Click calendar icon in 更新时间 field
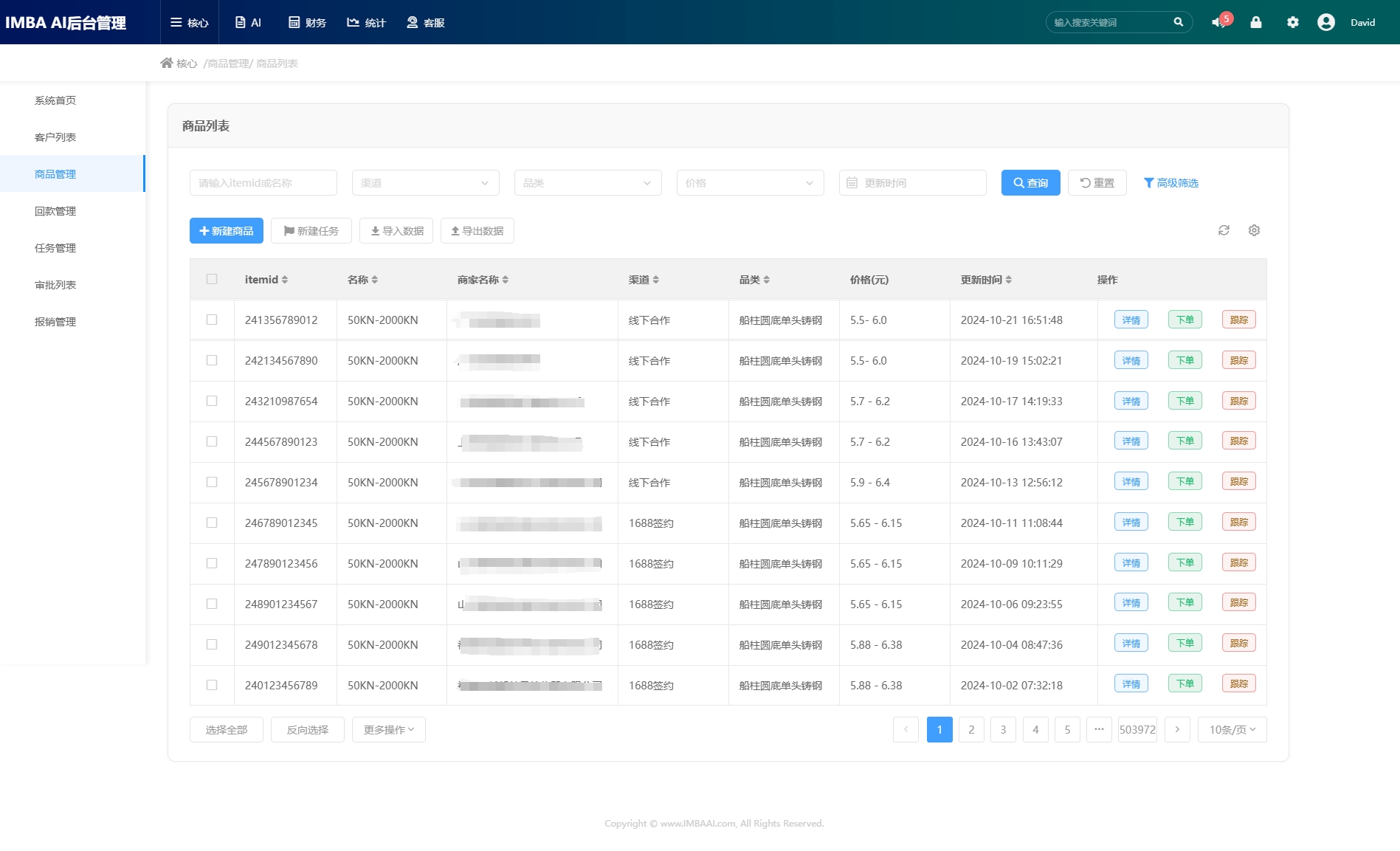The image size is (1400, 851). coord(852,182)
